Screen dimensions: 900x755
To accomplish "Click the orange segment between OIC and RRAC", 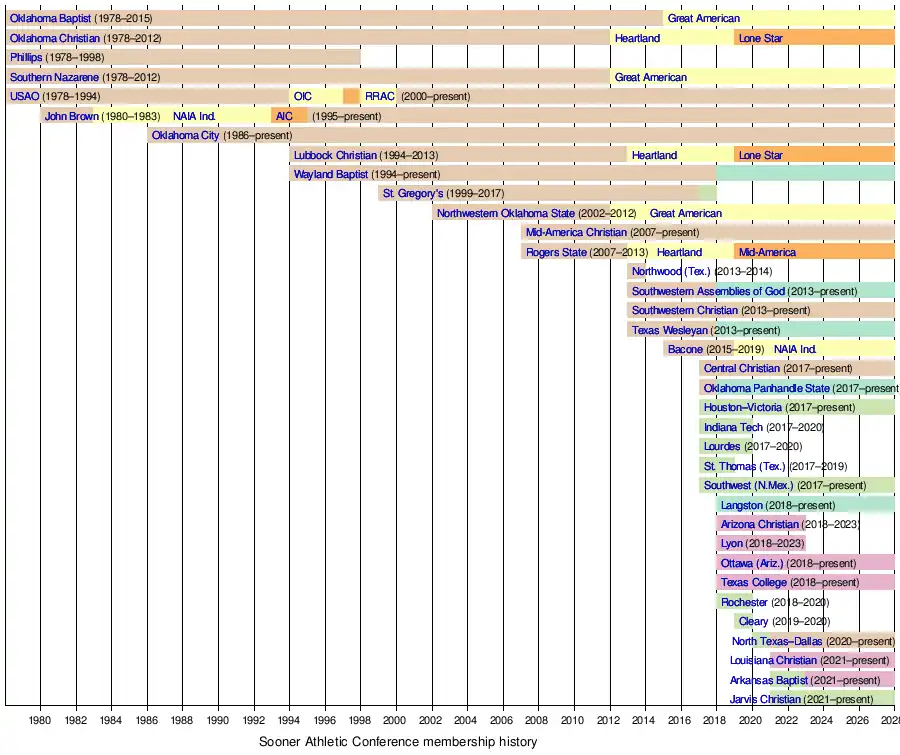I will [351, 96].
